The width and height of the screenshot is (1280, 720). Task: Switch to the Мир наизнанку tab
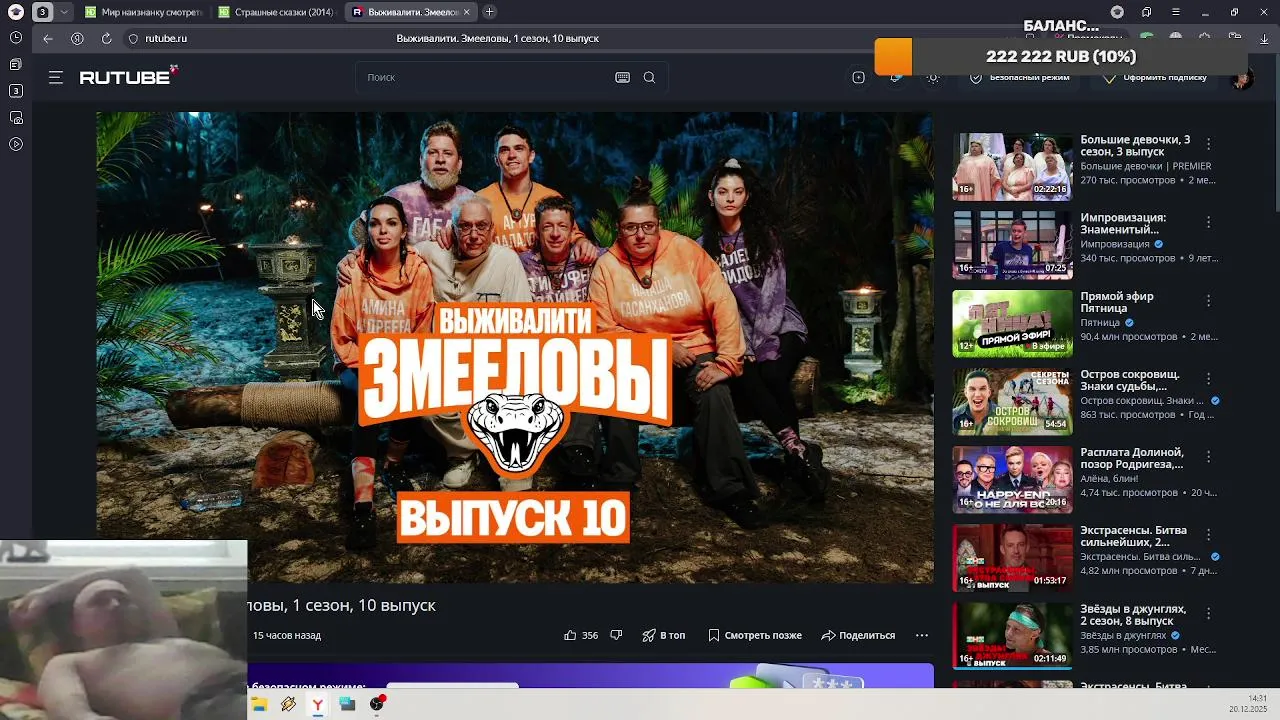(x=143, y=12)
